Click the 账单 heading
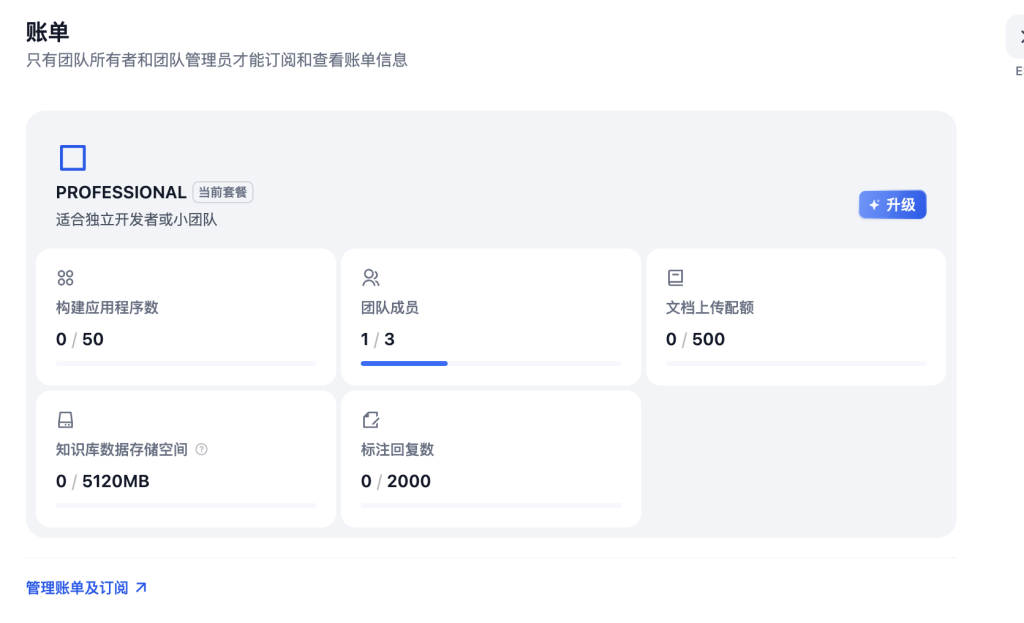Viewport: 1024px width, 623px height. pyautogui.click(x=47, y=32)
